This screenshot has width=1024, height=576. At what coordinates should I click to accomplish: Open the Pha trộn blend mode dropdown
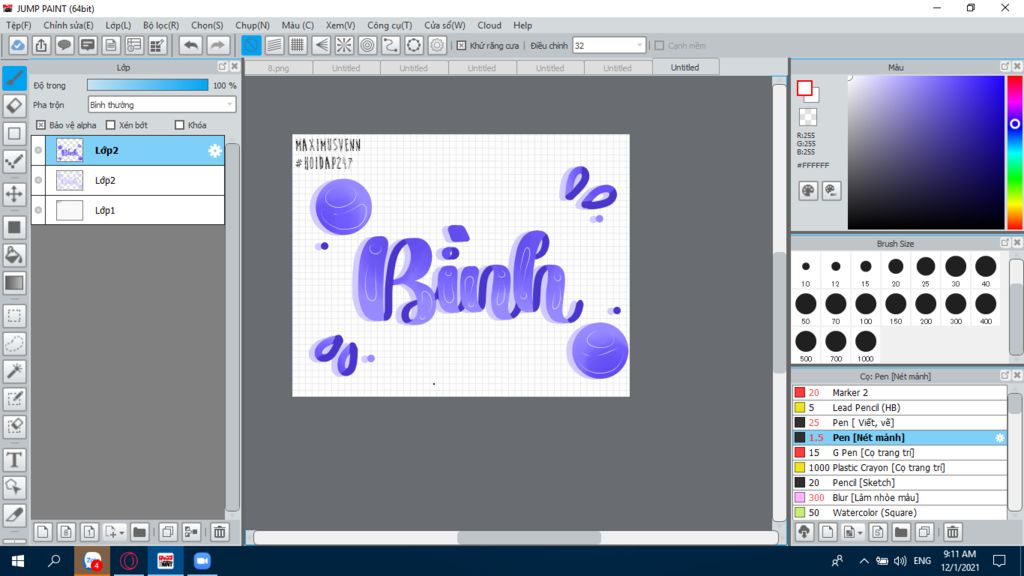161,104
